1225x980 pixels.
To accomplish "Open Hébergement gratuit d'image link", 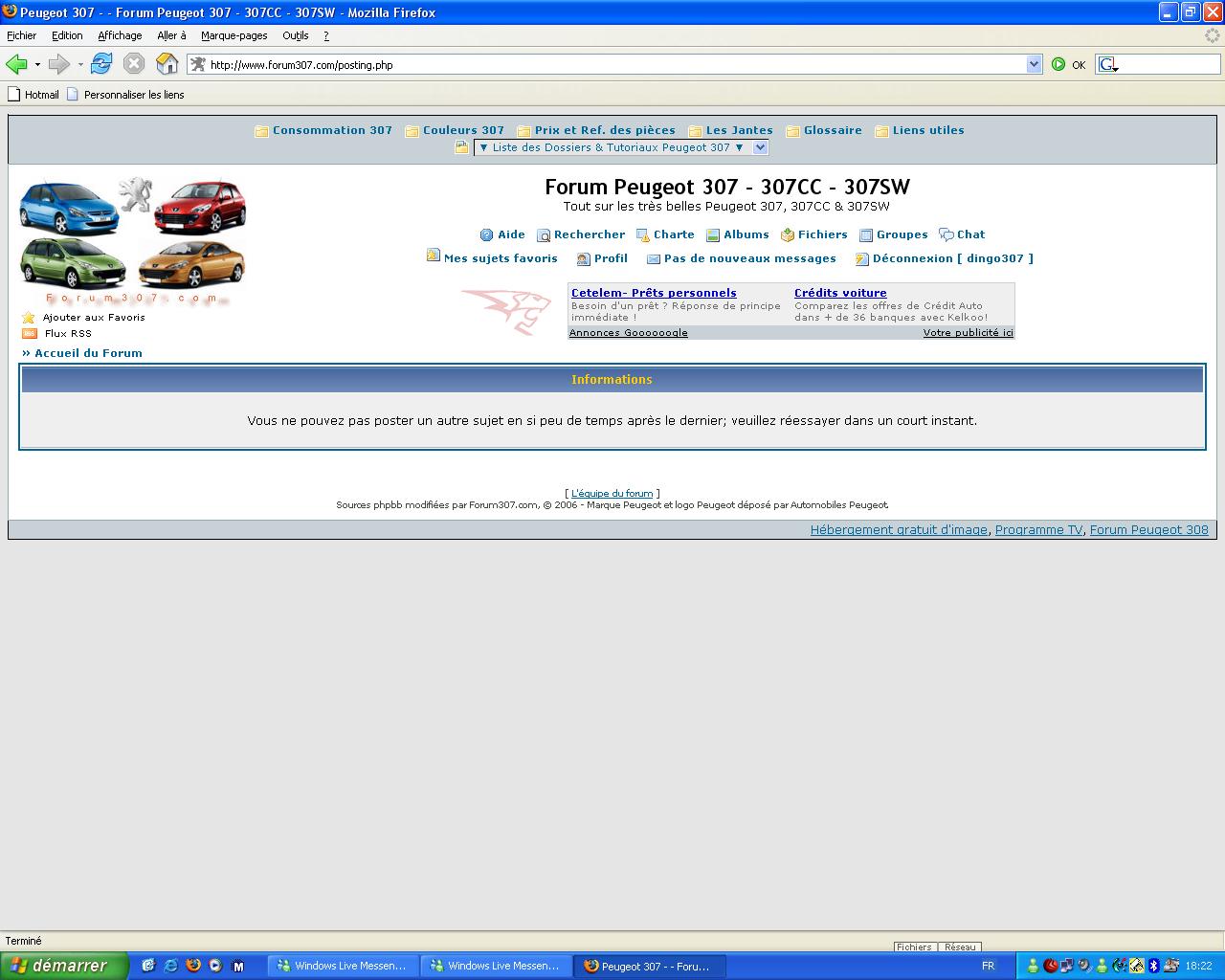I will pos(899,530).
